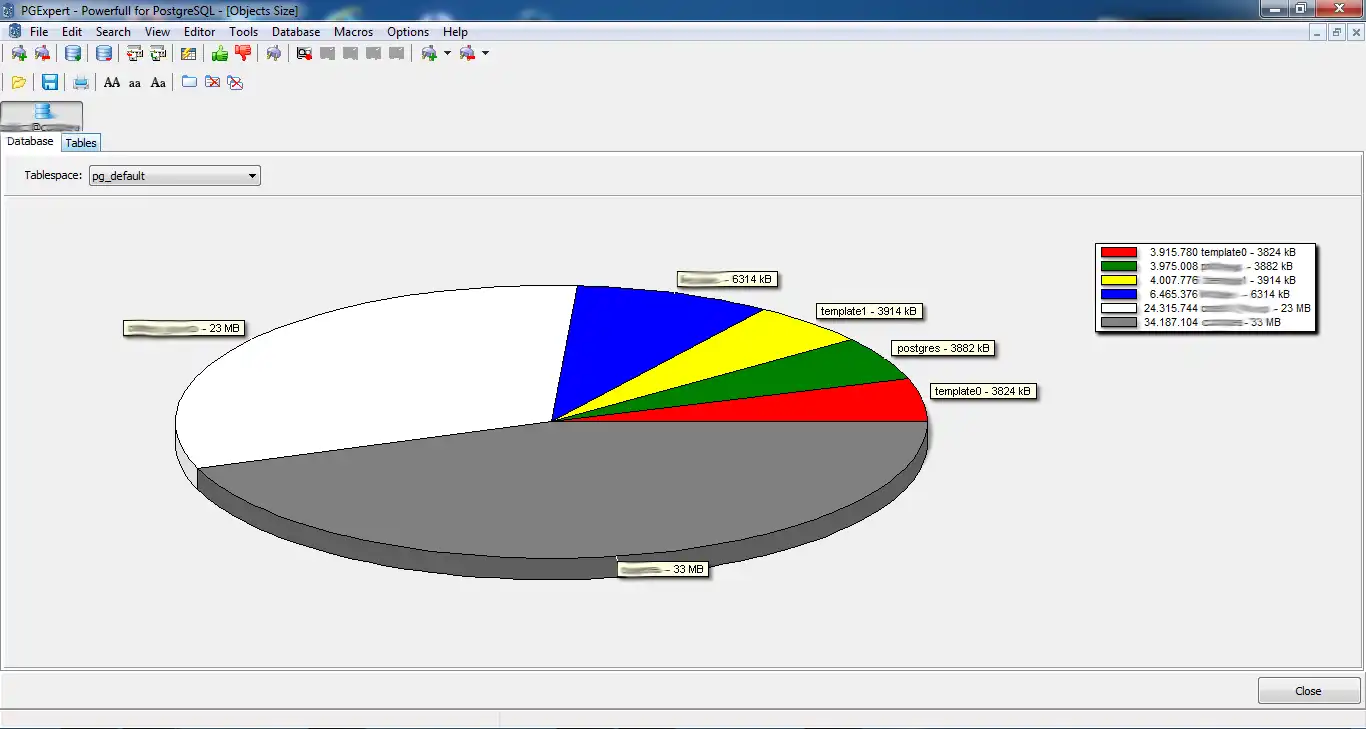This screenshot has height=729, width=1366.
Task: Click the "postgres - 3882 kB" pie label
Action: coord(943,348)
